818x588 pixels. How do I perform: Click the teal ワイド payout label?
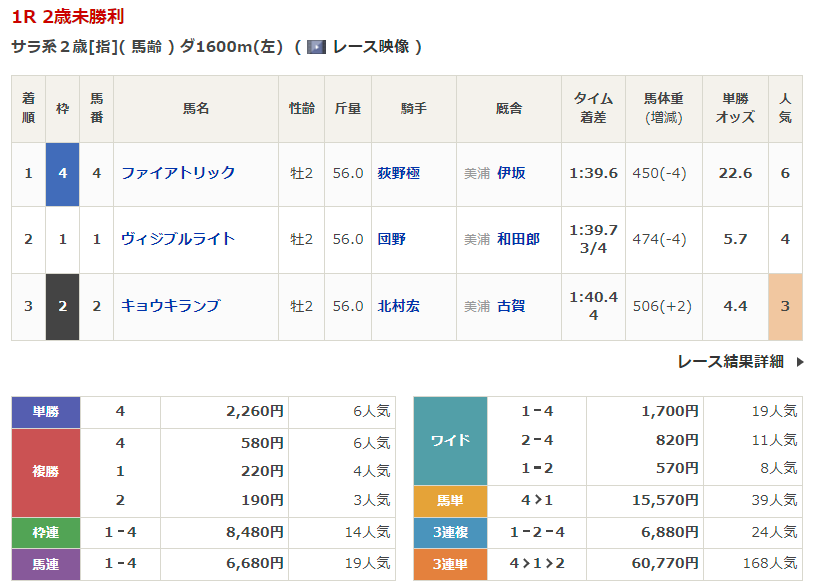click(449, 440)
